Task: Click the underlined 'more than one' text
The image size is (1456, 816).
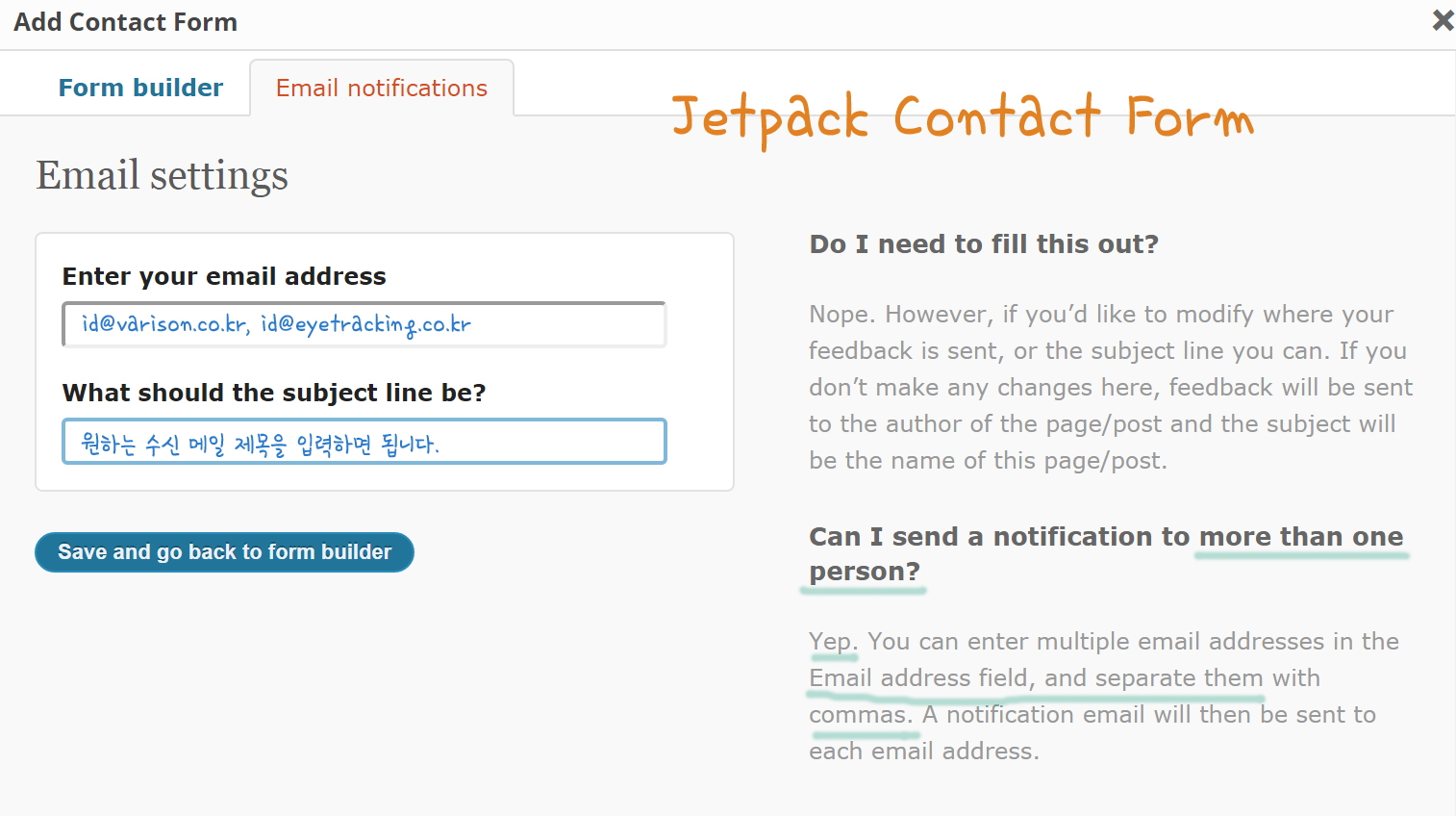Action: tap(1301, 537)
